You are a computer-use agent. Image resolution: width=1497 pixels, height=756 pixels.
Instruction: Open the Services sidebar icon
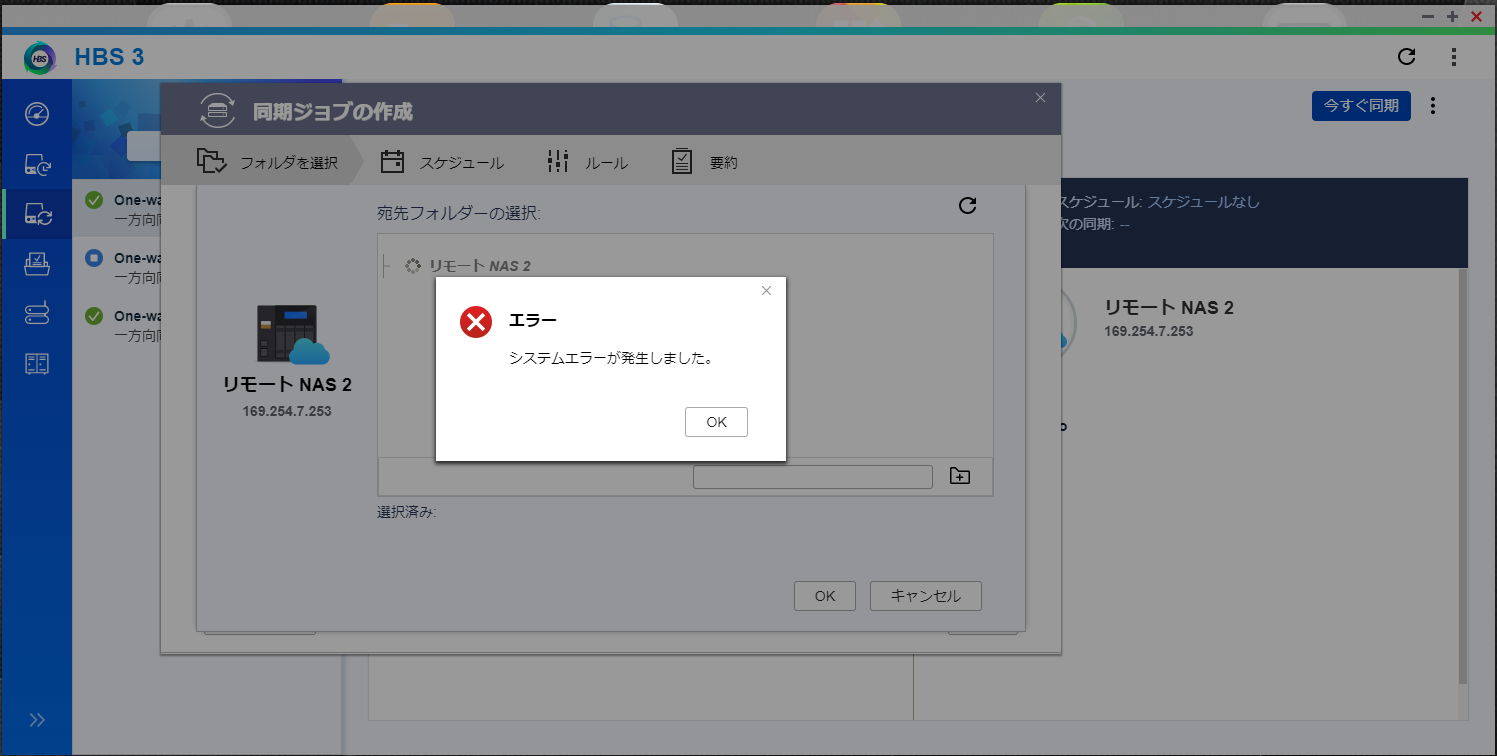coord(37,315)
